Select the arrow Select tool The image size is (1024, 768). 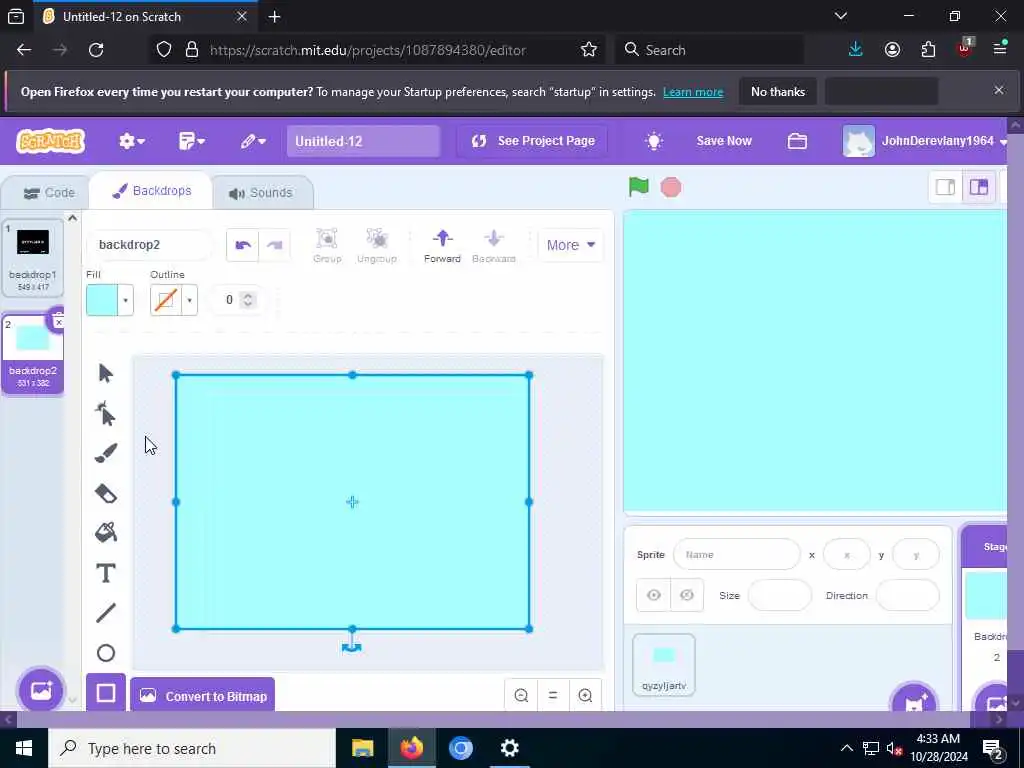(106, 374)
